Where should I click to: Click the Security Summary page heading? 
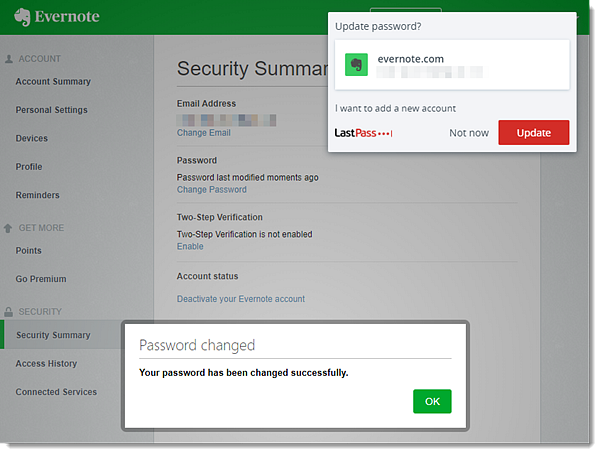[x=253, y=69]
